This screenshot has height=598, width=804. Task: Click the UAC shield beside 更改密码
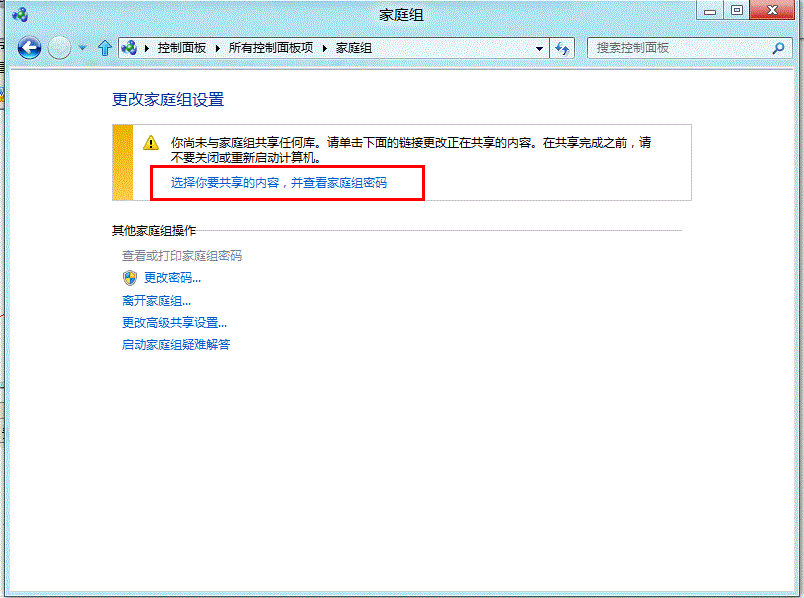[x=129, y=277]
